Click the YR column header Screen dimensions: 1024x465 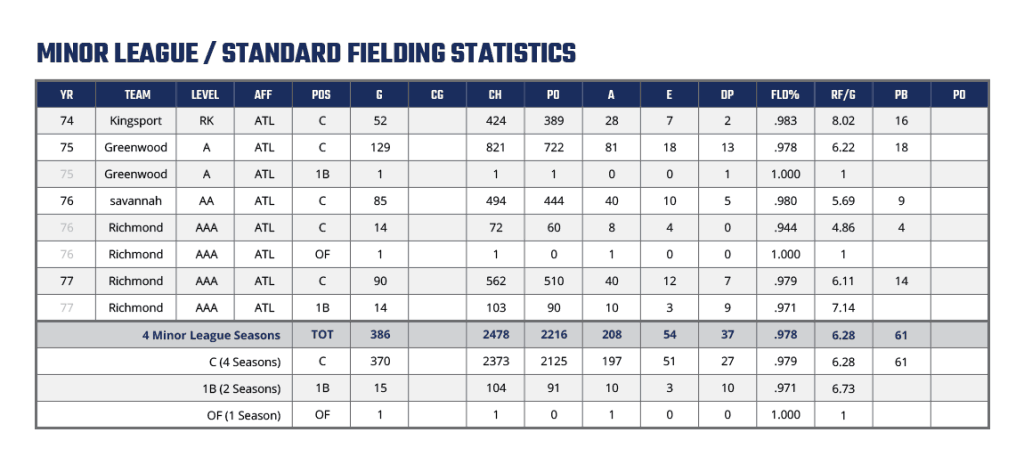pyautogui.click(x=66, y=95)
